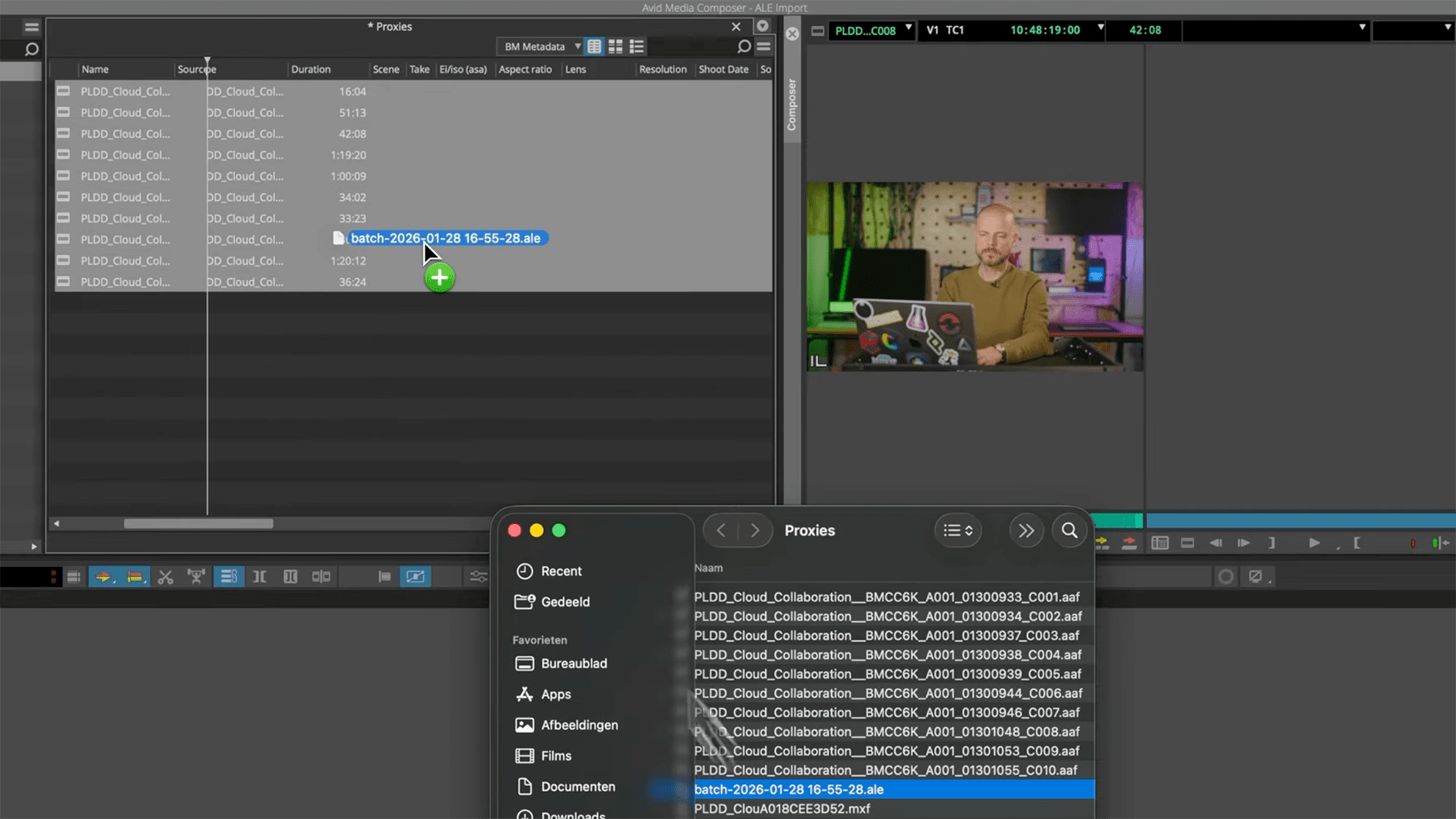Screen dimensions: 1456x819
Task: Click the Mark Out bracket under the monitor
Action: (1272, 543)
